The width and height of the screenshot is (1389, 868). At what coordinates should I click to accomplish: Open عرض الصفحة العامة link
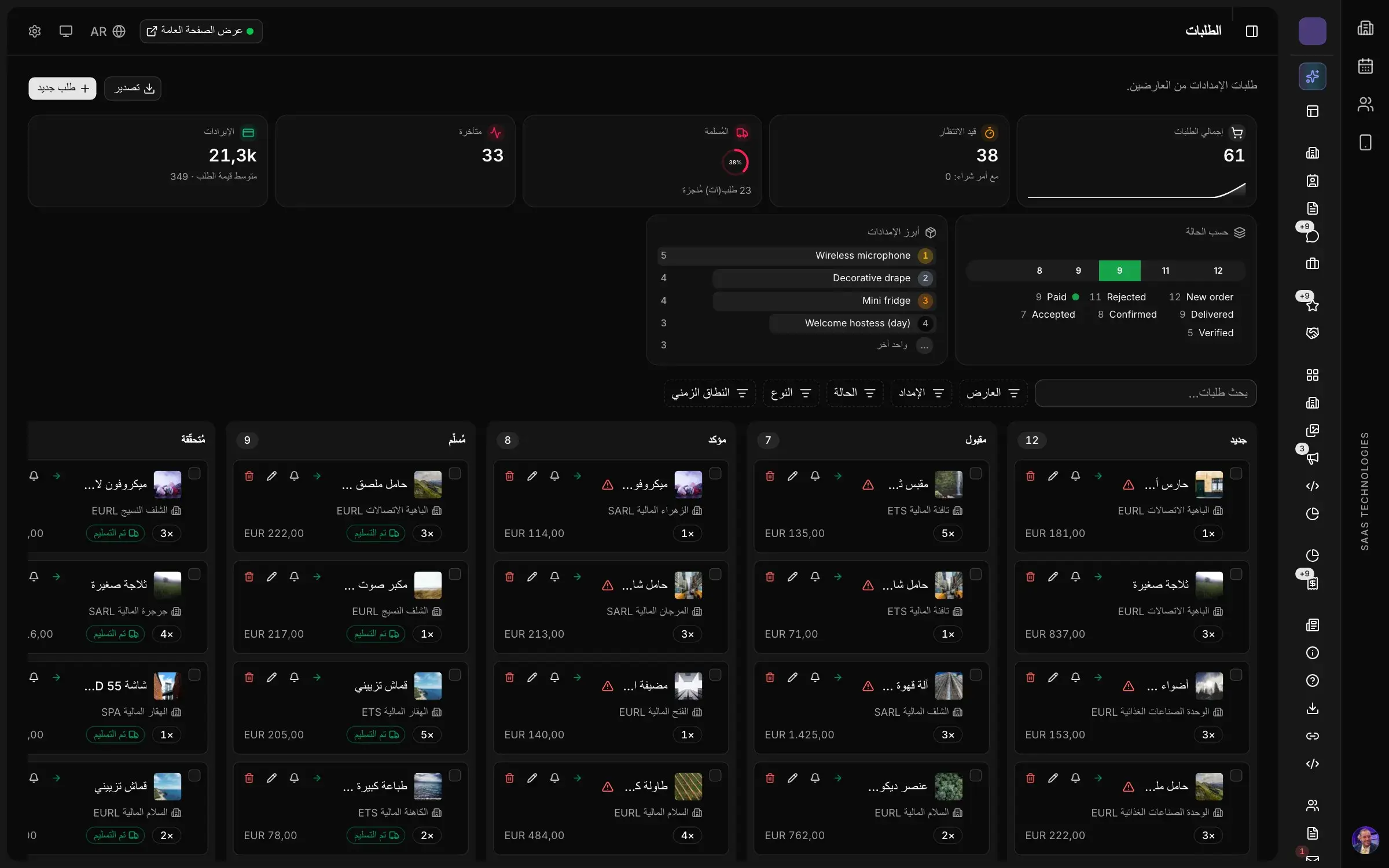coord(201,31)
